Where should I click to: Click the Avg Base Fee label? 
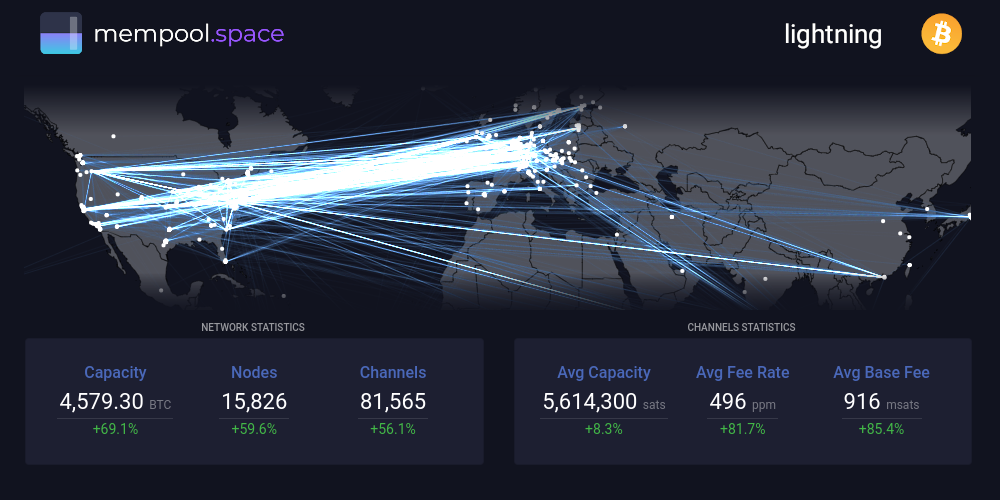pyautogui.click(x=881, y=372)
